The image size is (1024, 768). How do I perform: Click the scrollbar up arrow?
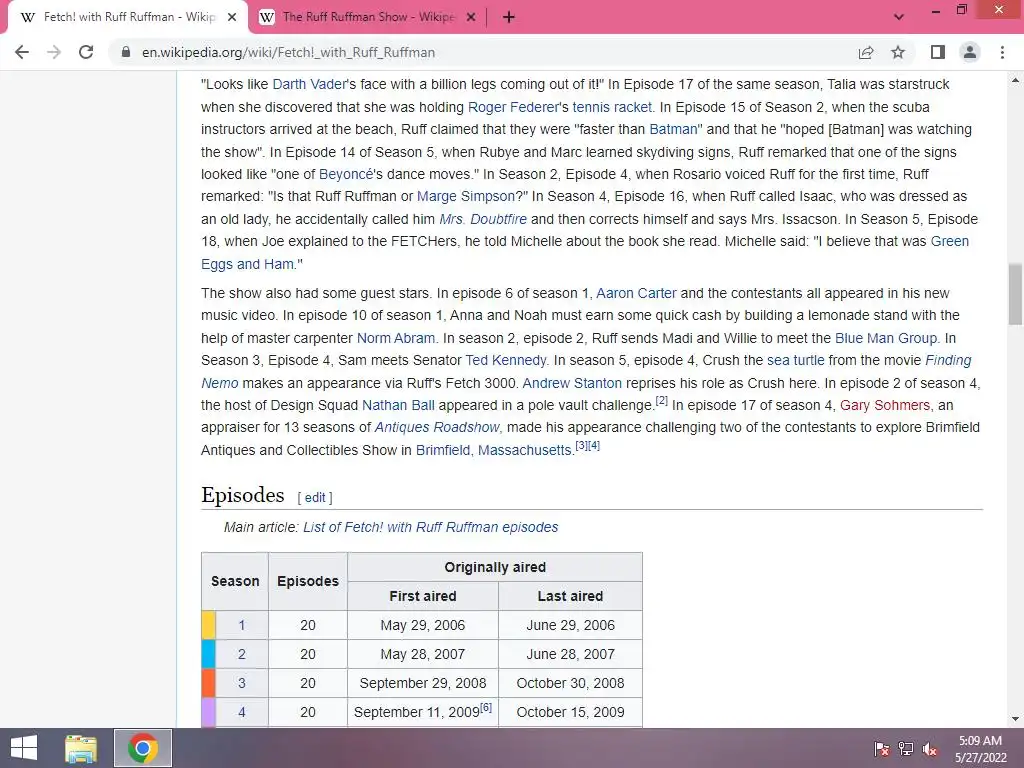(x=1015, y=80)
